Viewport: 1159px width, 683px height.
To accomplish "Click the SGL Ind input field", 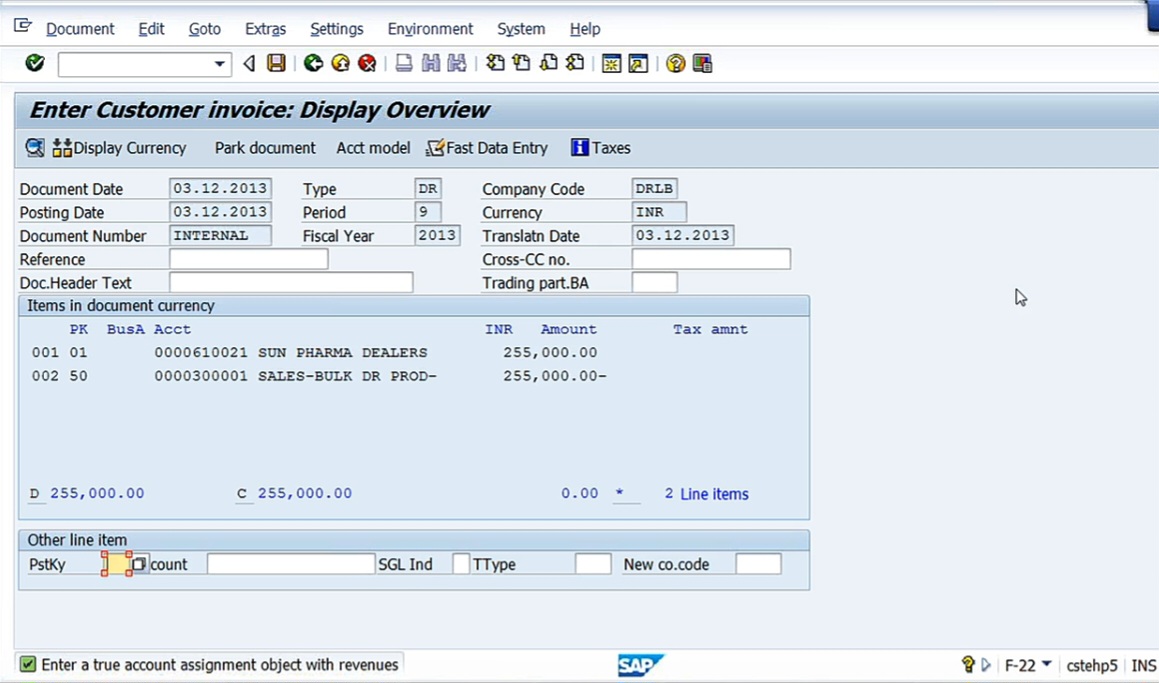I will click(460, 564).
